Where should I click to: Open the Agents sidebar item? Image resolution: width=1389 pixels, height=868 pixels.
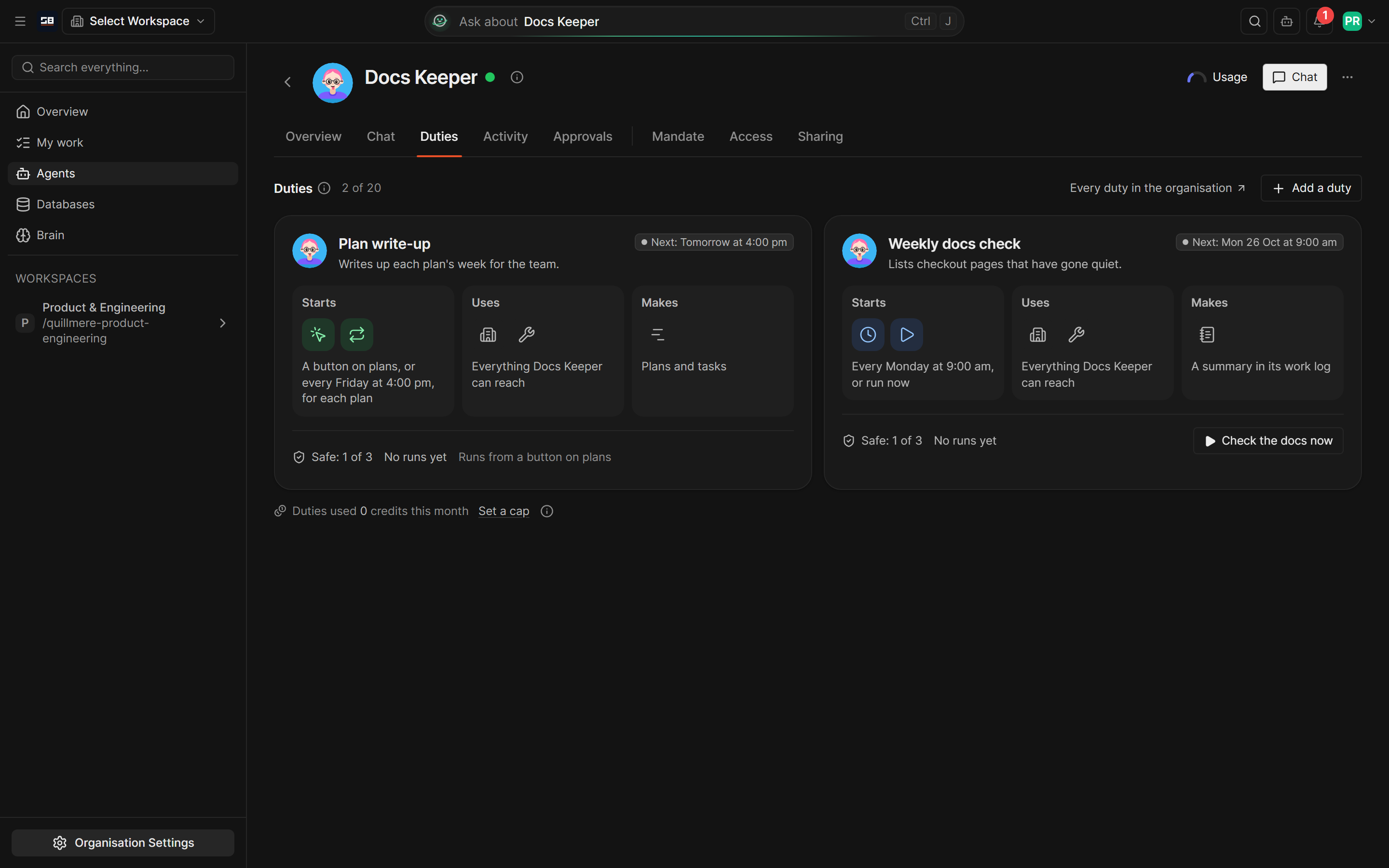(123, 174)
